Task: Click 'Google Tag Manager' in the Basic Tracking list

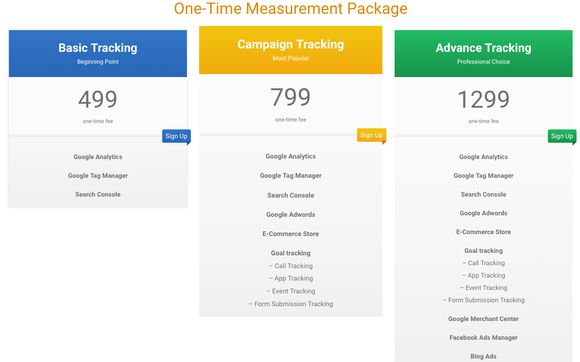Action: pyautogui.click(x=98, y=176)
